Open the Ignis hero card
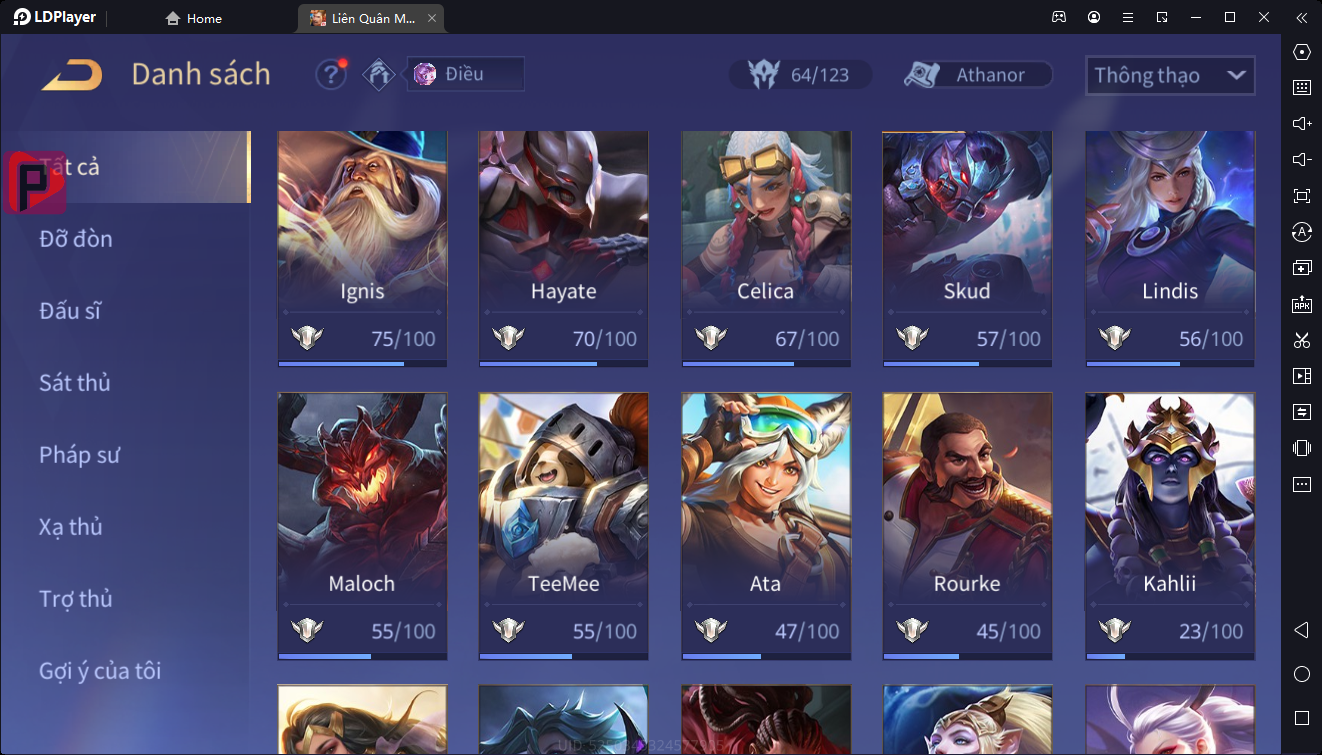 point(362,248)
